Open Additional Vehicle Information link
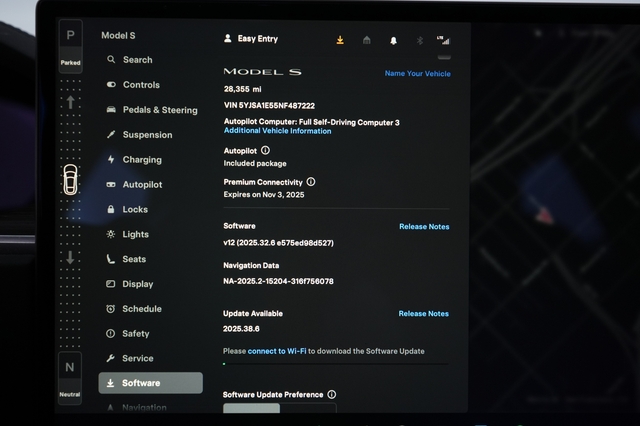Screen dimensions: 640x426 click(278, 131)
